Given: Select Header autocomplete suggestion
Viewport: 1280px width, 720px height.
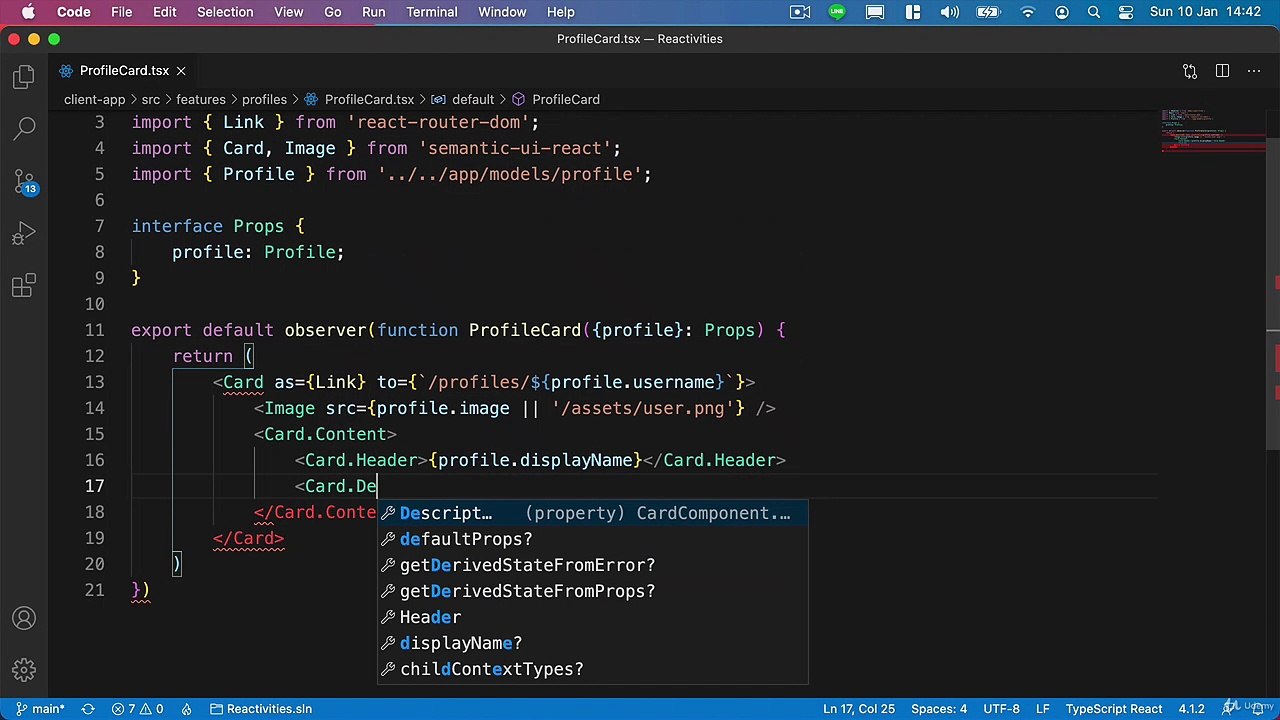Looking at the screenshot, I should 592,617.
